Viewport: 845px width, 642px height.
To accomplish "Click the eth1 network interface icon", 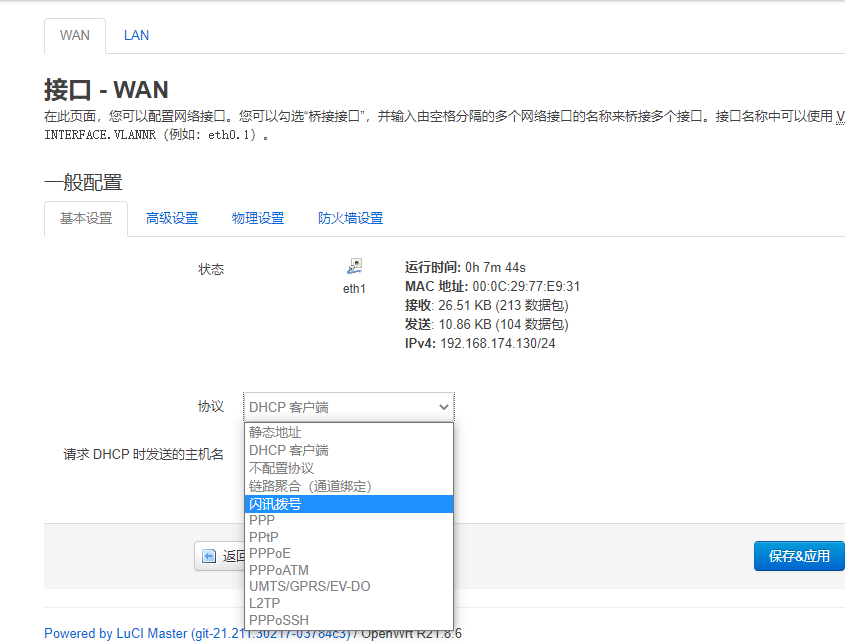I will click(354, 267).
